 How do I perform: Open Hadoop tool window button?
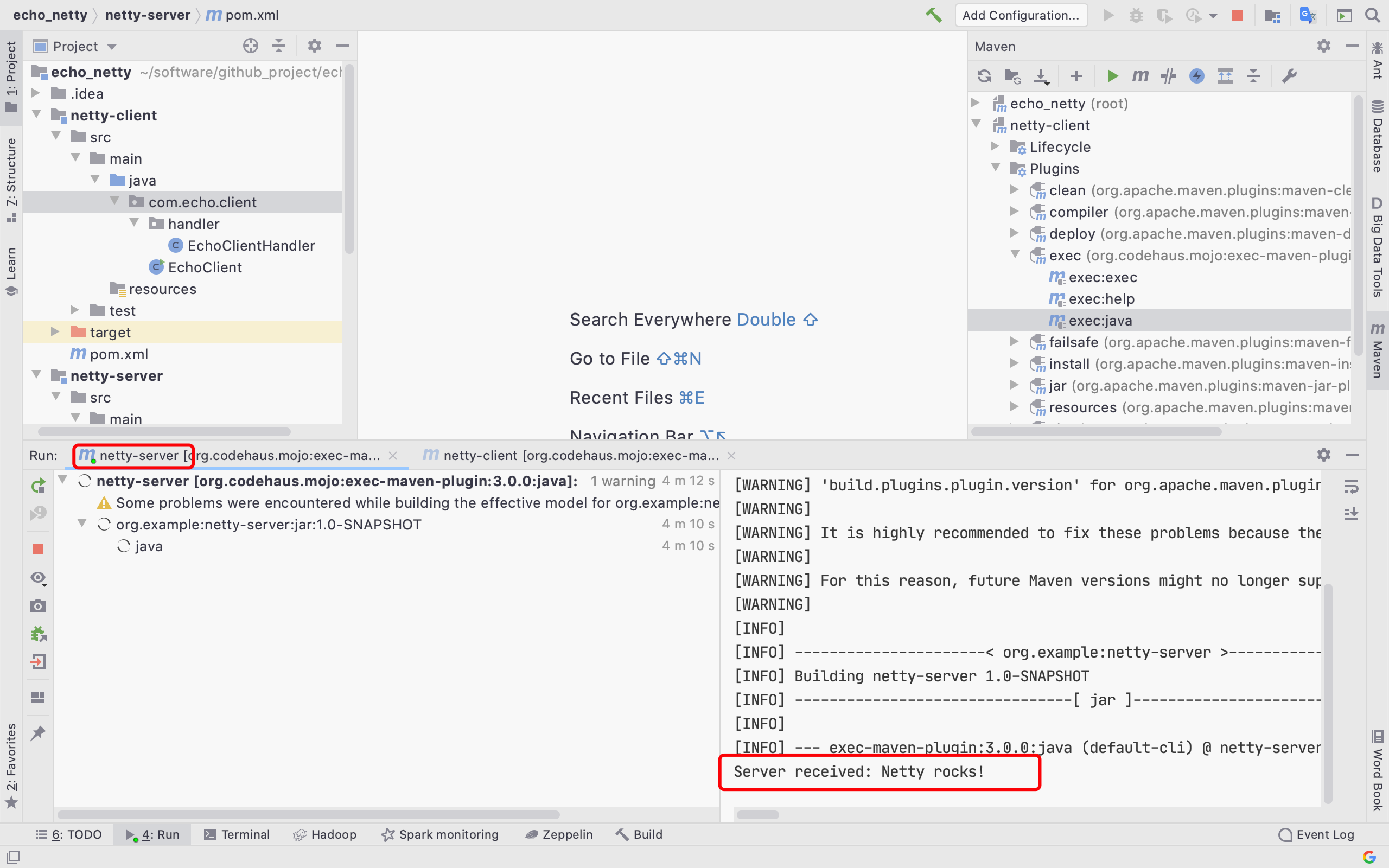pos(325,834)
